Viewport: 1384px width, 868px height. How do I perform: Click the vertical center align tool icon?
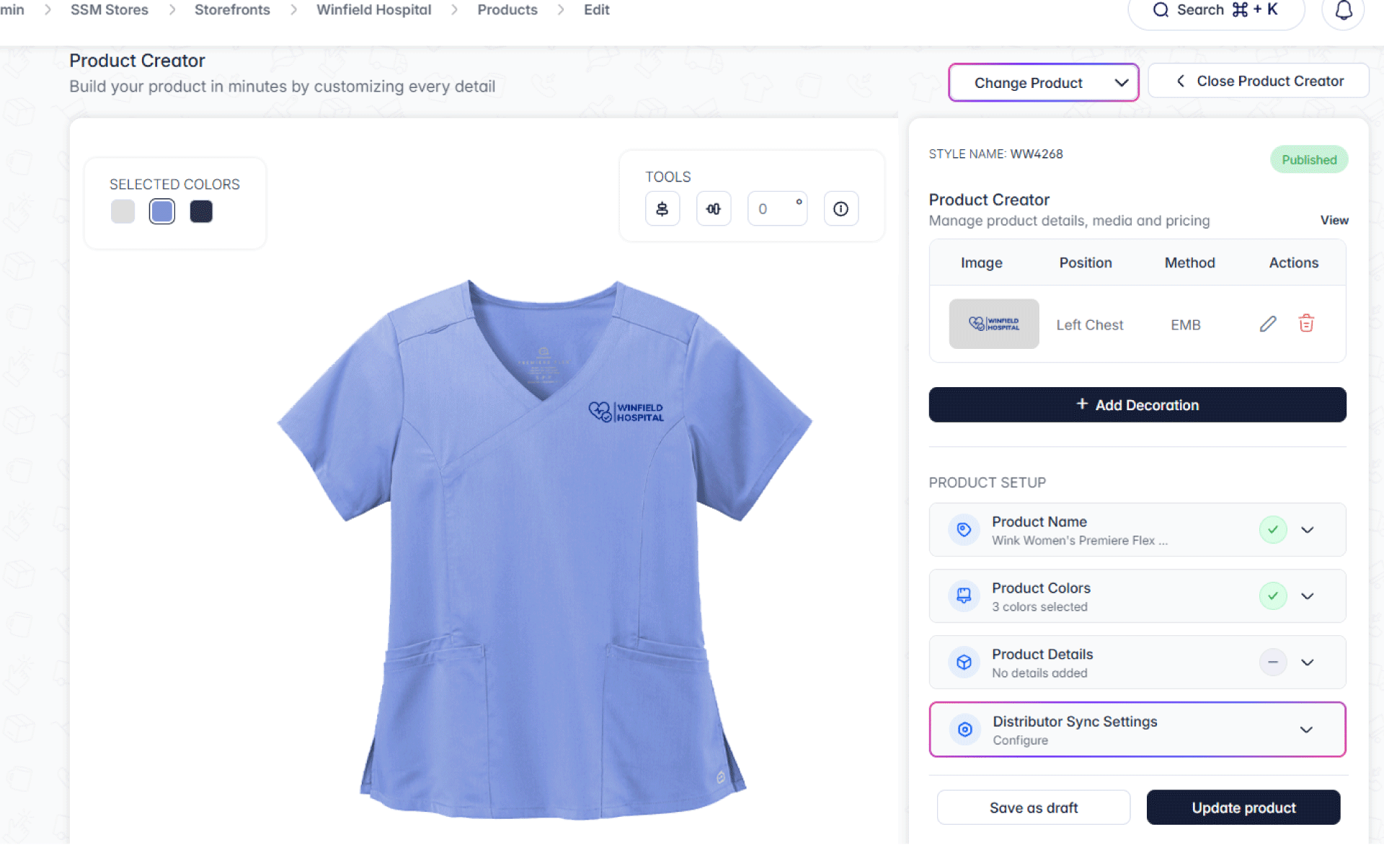coord(662,209)
